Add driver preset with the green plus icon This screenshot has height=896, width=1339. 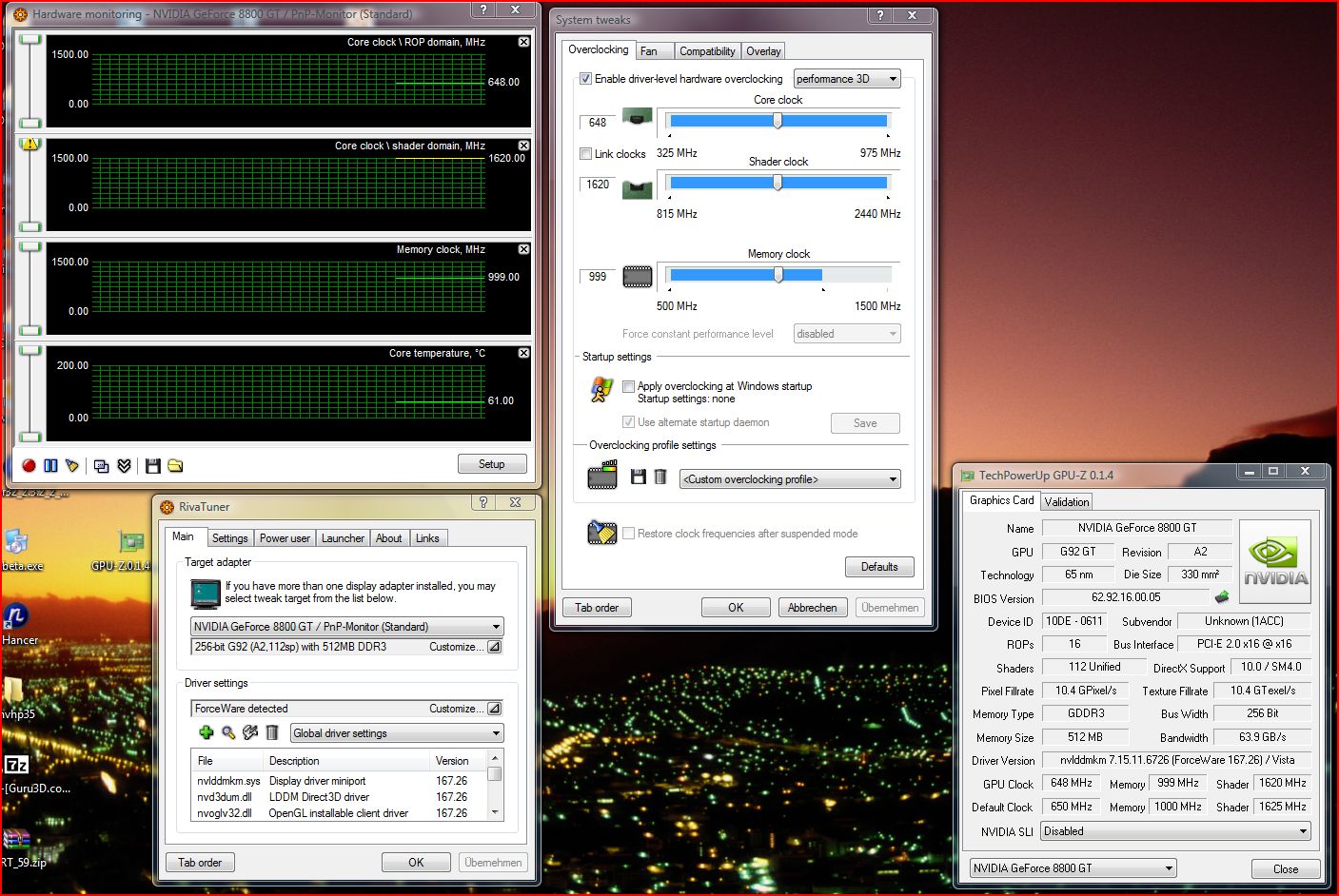tap(206, 732)
